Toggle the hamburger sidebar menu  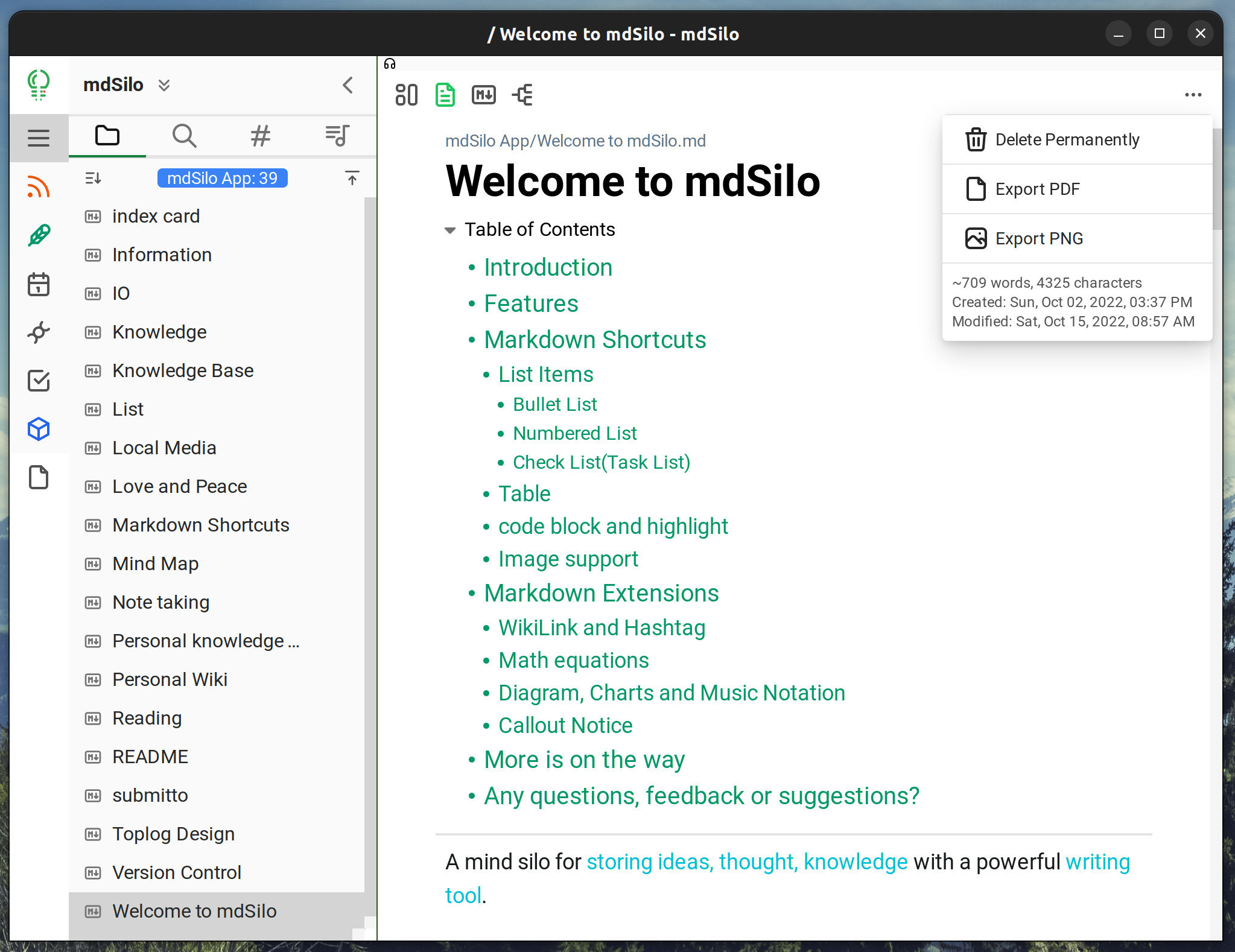39,138
